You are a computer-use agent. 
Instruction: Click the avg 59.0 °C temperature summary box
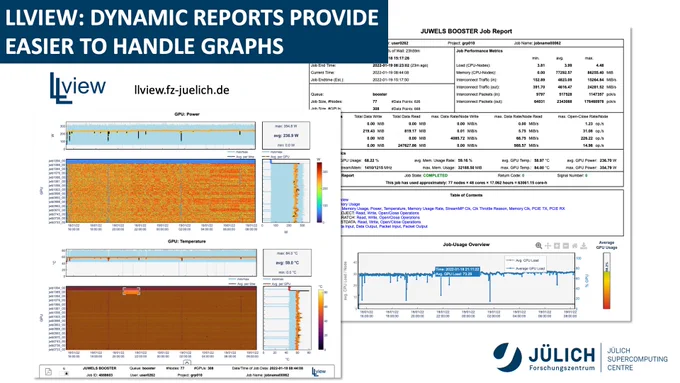point(287,262)
